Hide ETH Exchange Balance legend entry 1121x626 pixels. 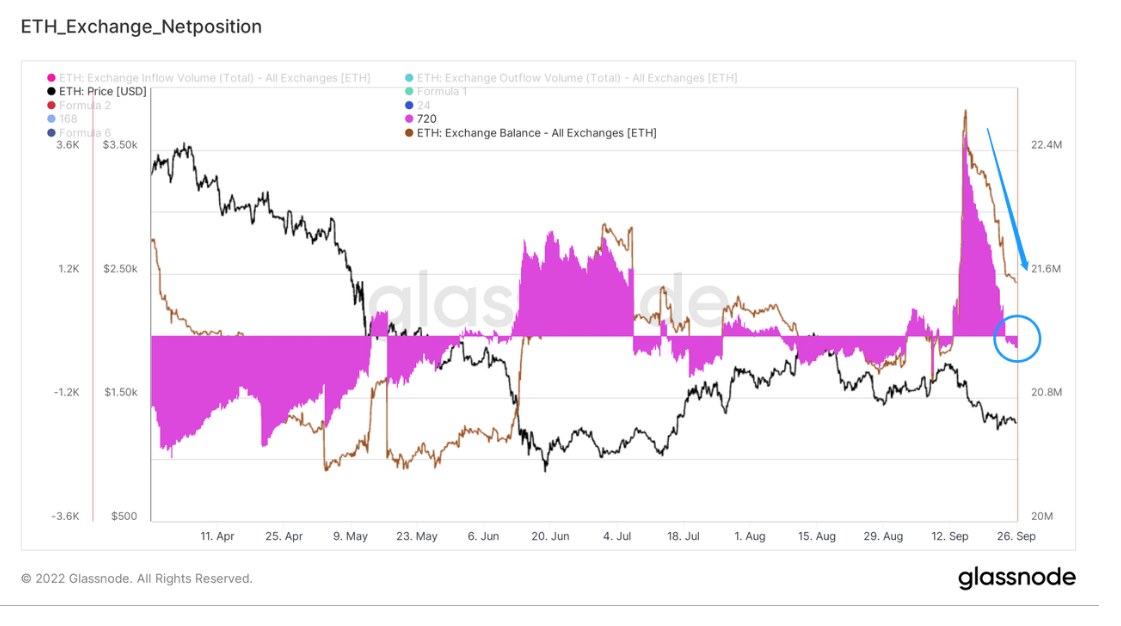click(x=536, y=133)
